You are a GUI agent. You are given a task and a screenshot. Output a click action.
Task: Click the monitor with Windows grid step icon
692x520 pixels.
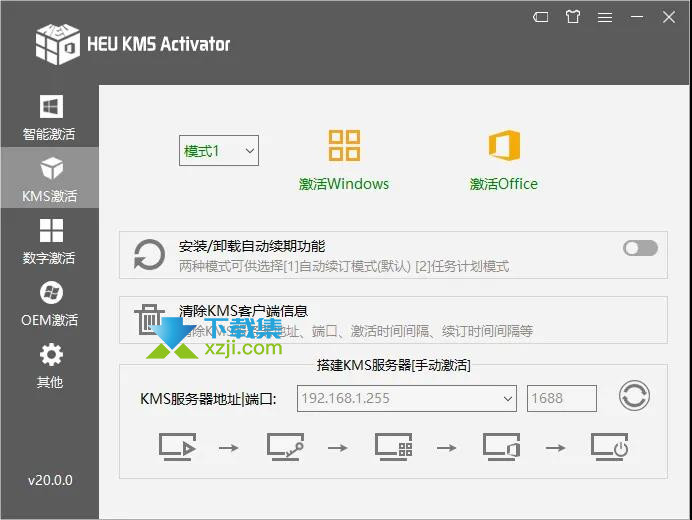(393, 447)
